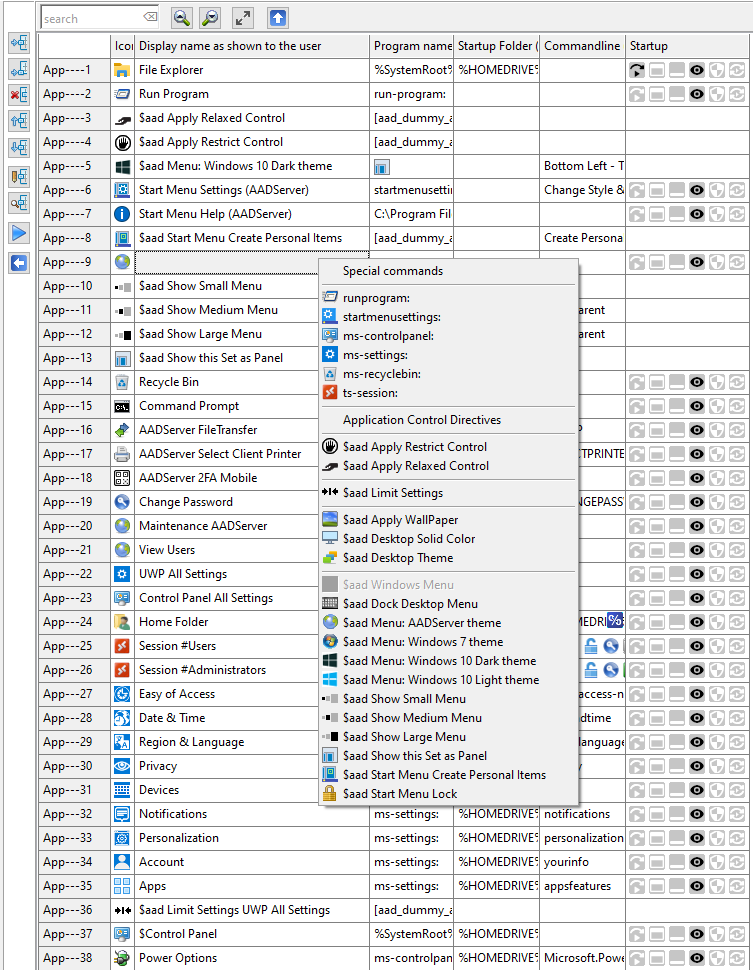Click the blue play triangle sidebar icon
The width and height of the screenshot is (753, 970).
pyautogui.click(x=19, y=233)
